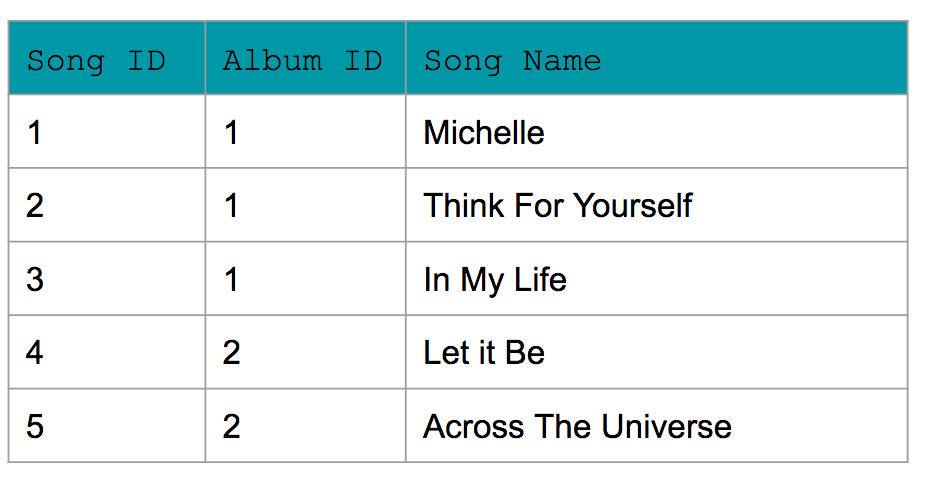Select the Michelle song name cell
Screen dimensions: 938x488
click(x=484, y=132)
